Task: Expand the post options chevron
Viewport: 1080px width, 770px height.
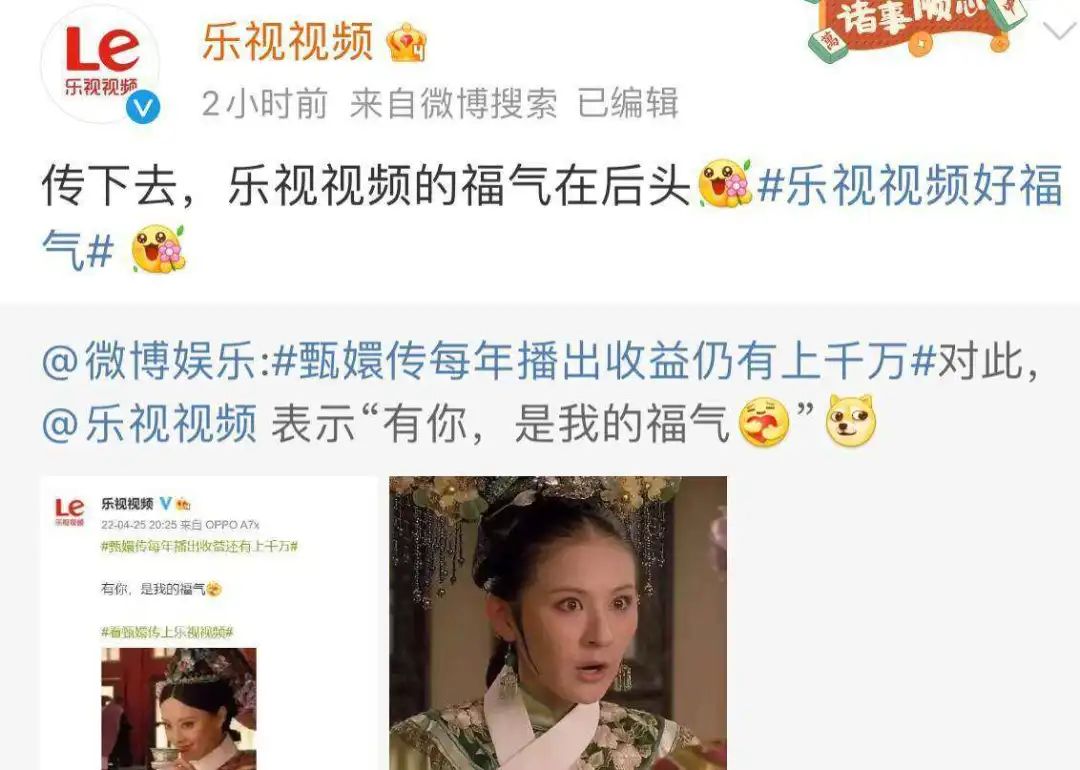Action: click(1058, 30)
